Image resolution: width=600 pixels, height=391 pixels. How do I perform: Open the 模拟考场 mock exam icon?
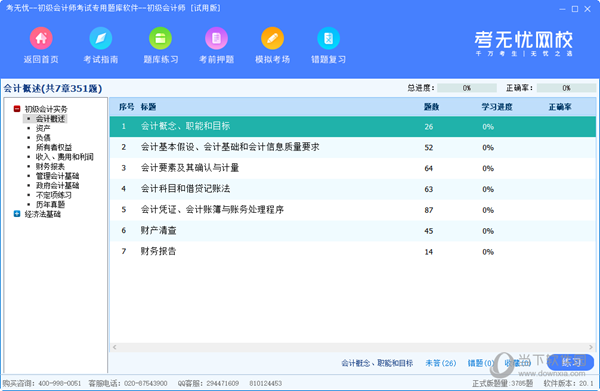[x=272, y=39]
